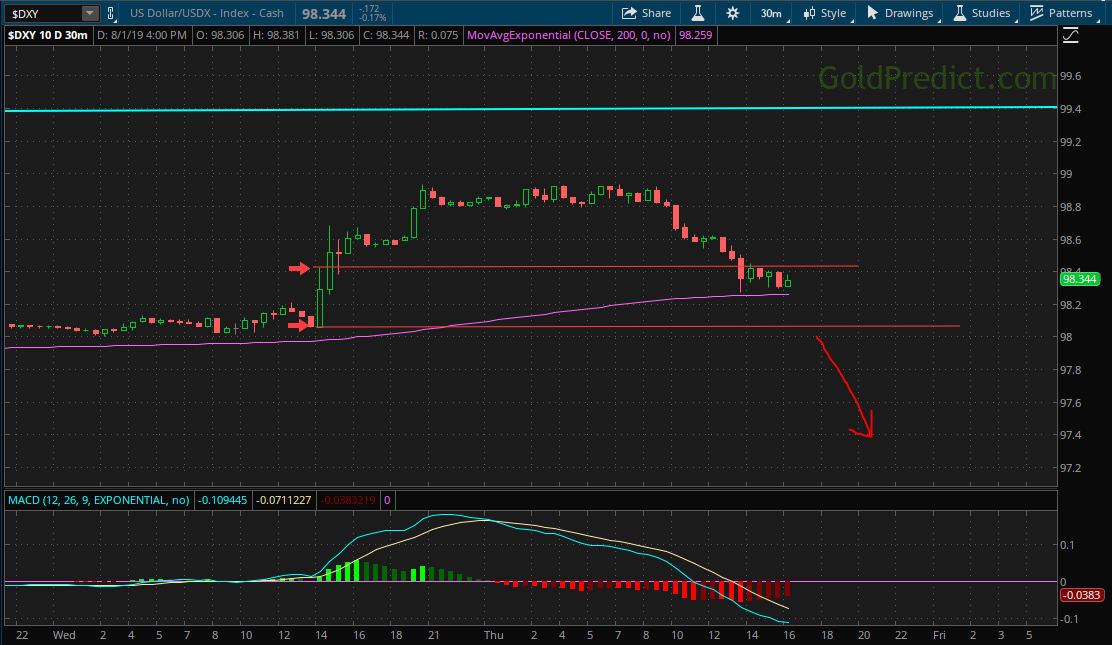Open the flask lab icon
1112x645 pixels.
(x=699, y=13)
